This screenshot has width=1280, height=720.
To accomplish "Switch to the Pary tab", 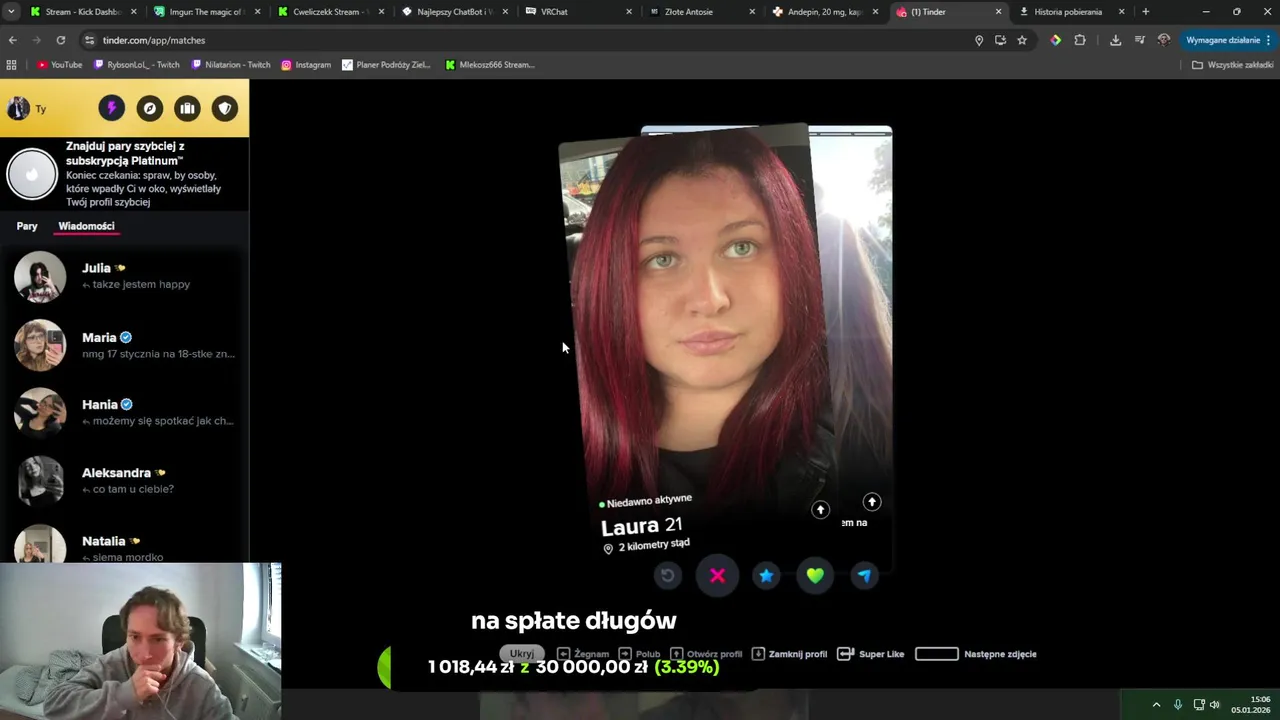I will coord(27,226).
